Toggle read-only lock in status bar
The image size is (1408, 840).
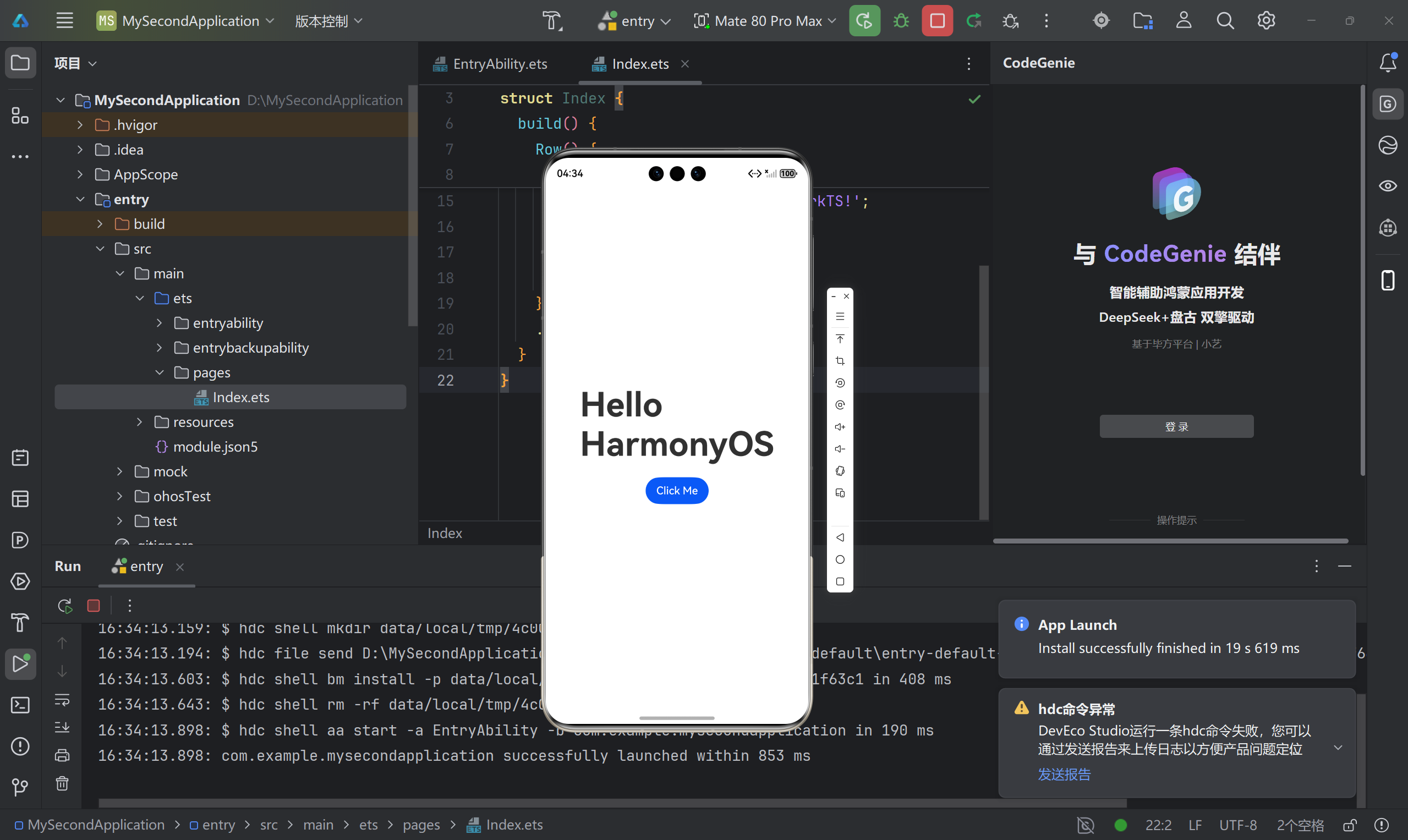coord(1350,825)
